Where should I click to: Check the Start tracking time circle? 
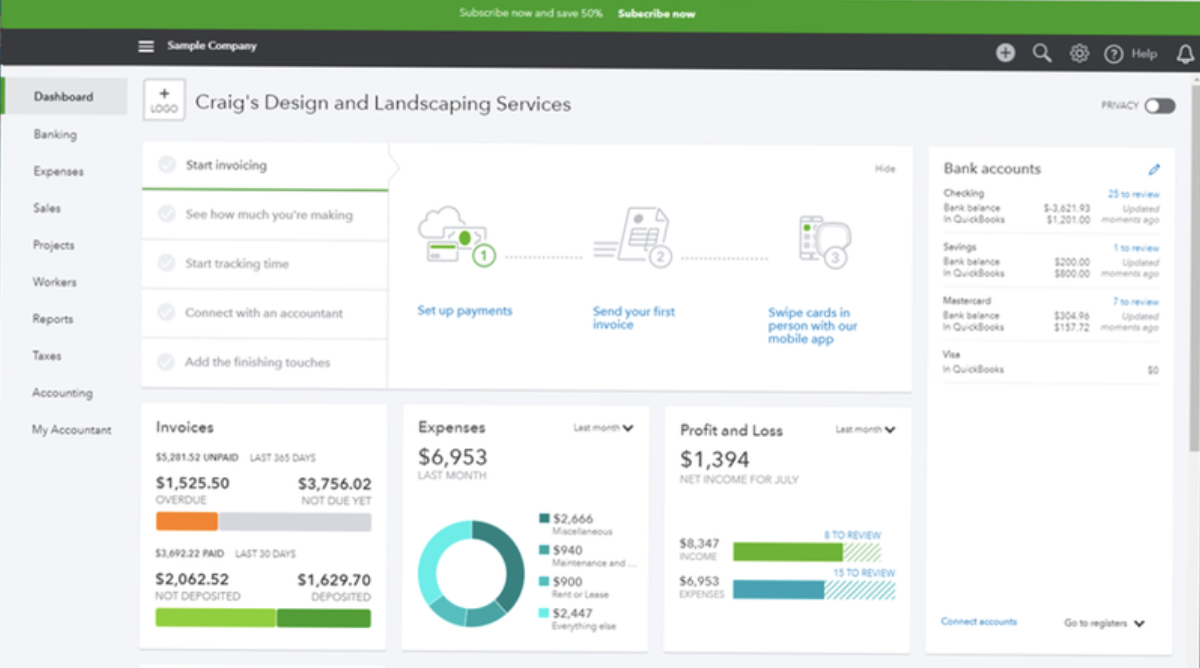[167, 264]
